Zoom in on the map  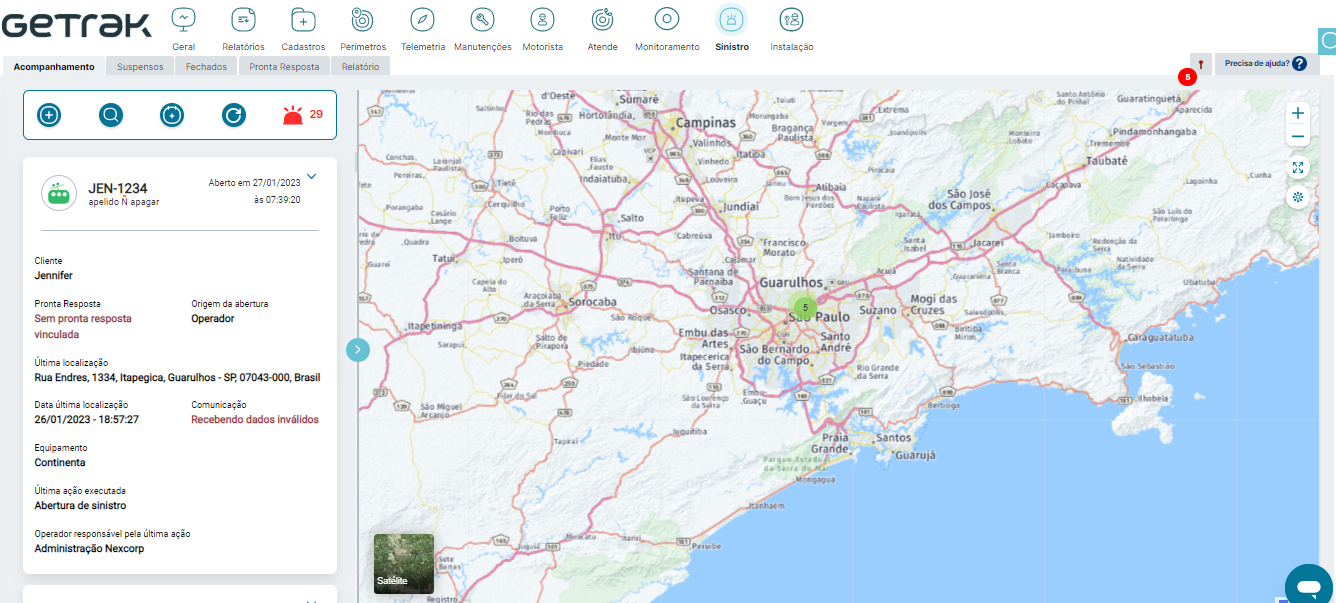1298,113
